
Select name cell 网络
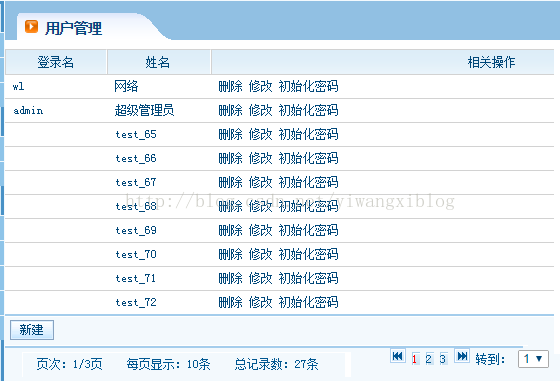tap(126, 86)
